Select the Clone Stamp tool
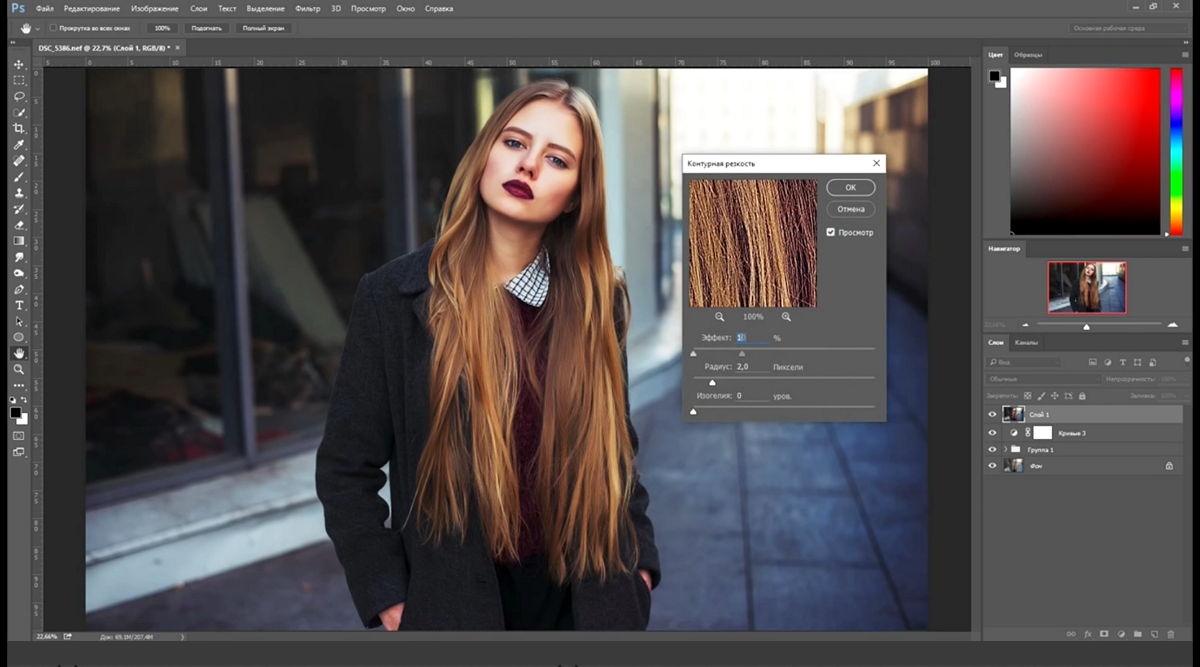Screen dimensions: 1200x667 [x=18, y=192]
